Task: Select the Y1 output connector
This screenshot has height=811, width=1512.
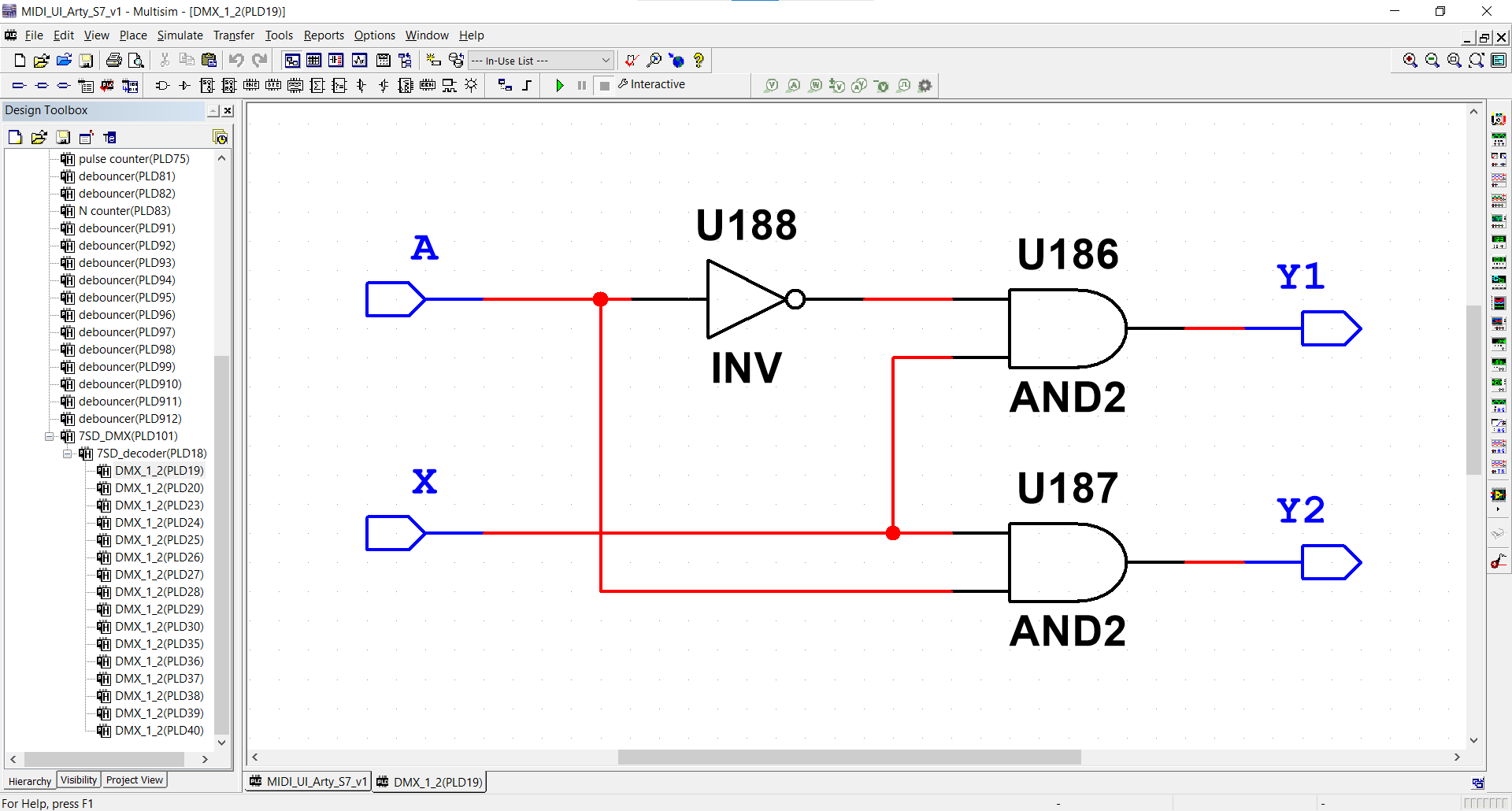Action: coord(1331,328)
